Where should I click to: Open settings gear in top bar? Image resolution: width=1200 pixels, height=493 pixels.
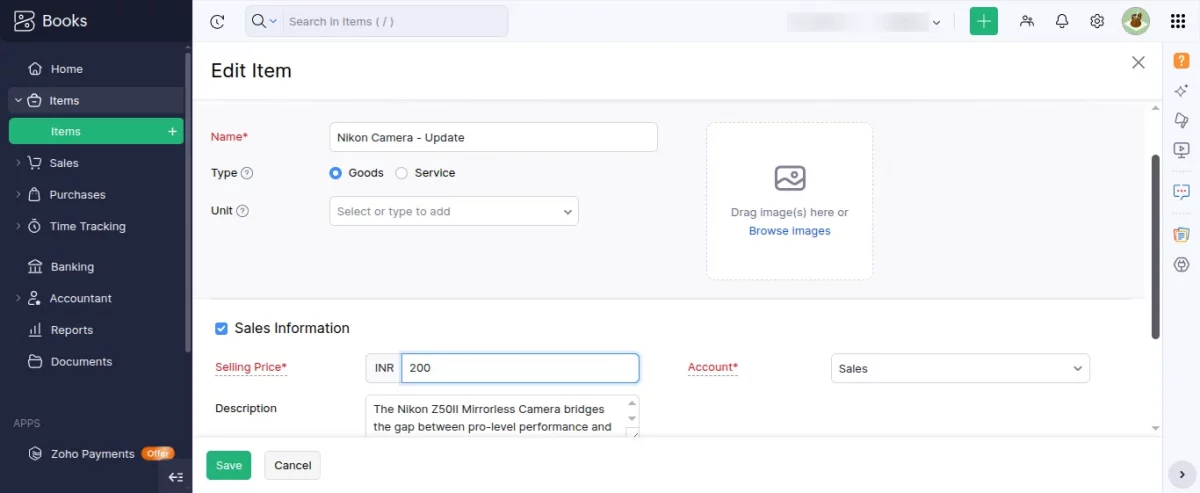tap(1097, 21)
